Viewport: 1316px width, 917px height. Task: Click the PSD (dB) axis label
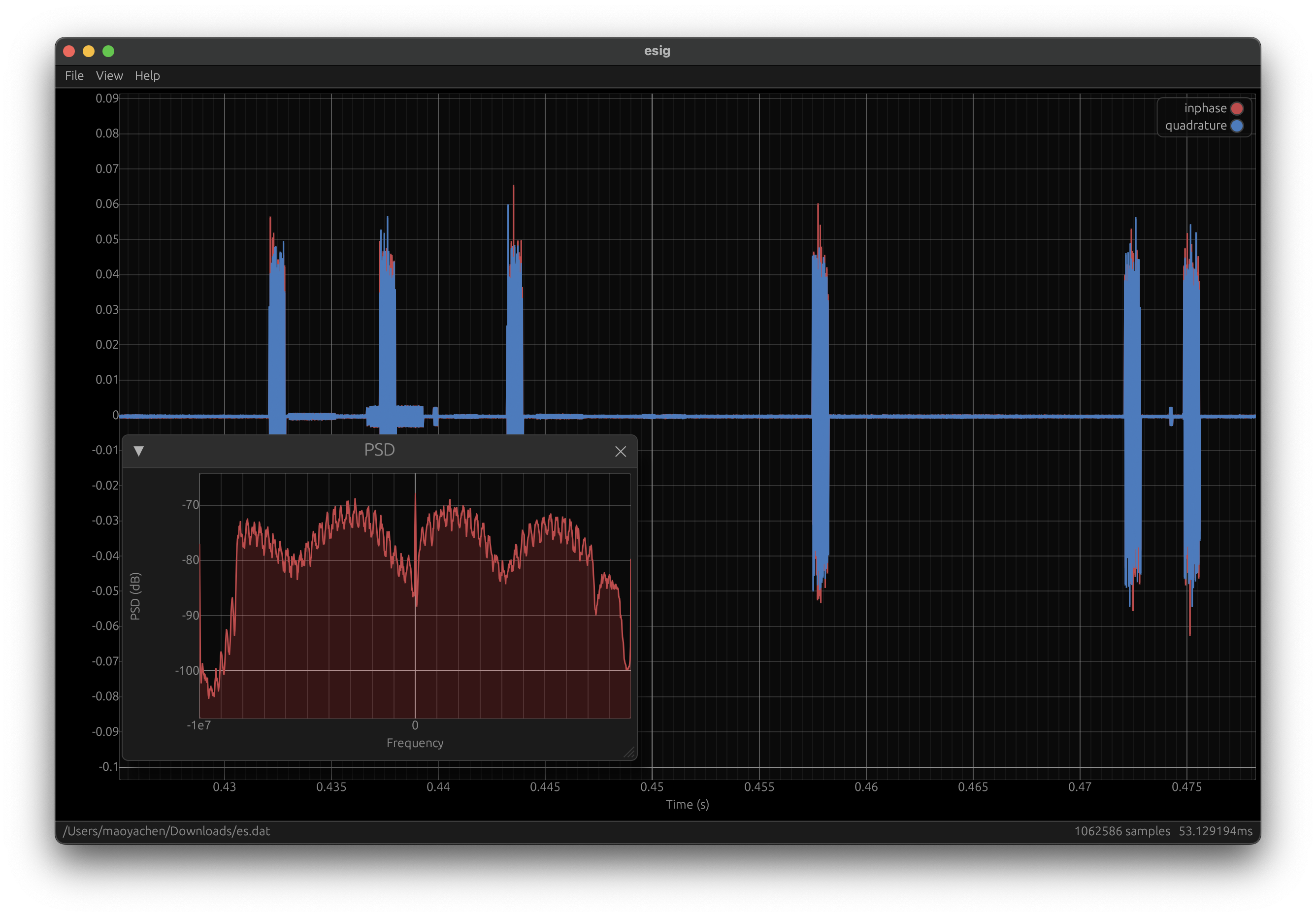(x=135, y=596)
